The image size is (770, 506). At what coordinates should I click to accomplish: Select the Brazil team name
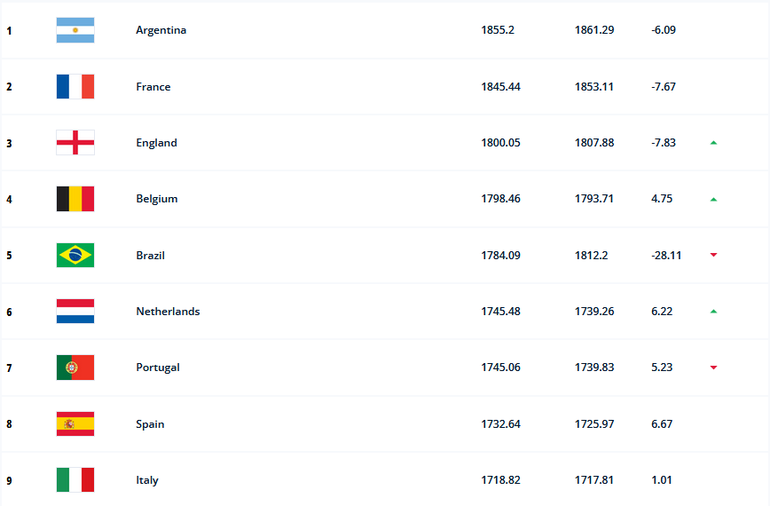click(x=150, y=255)
